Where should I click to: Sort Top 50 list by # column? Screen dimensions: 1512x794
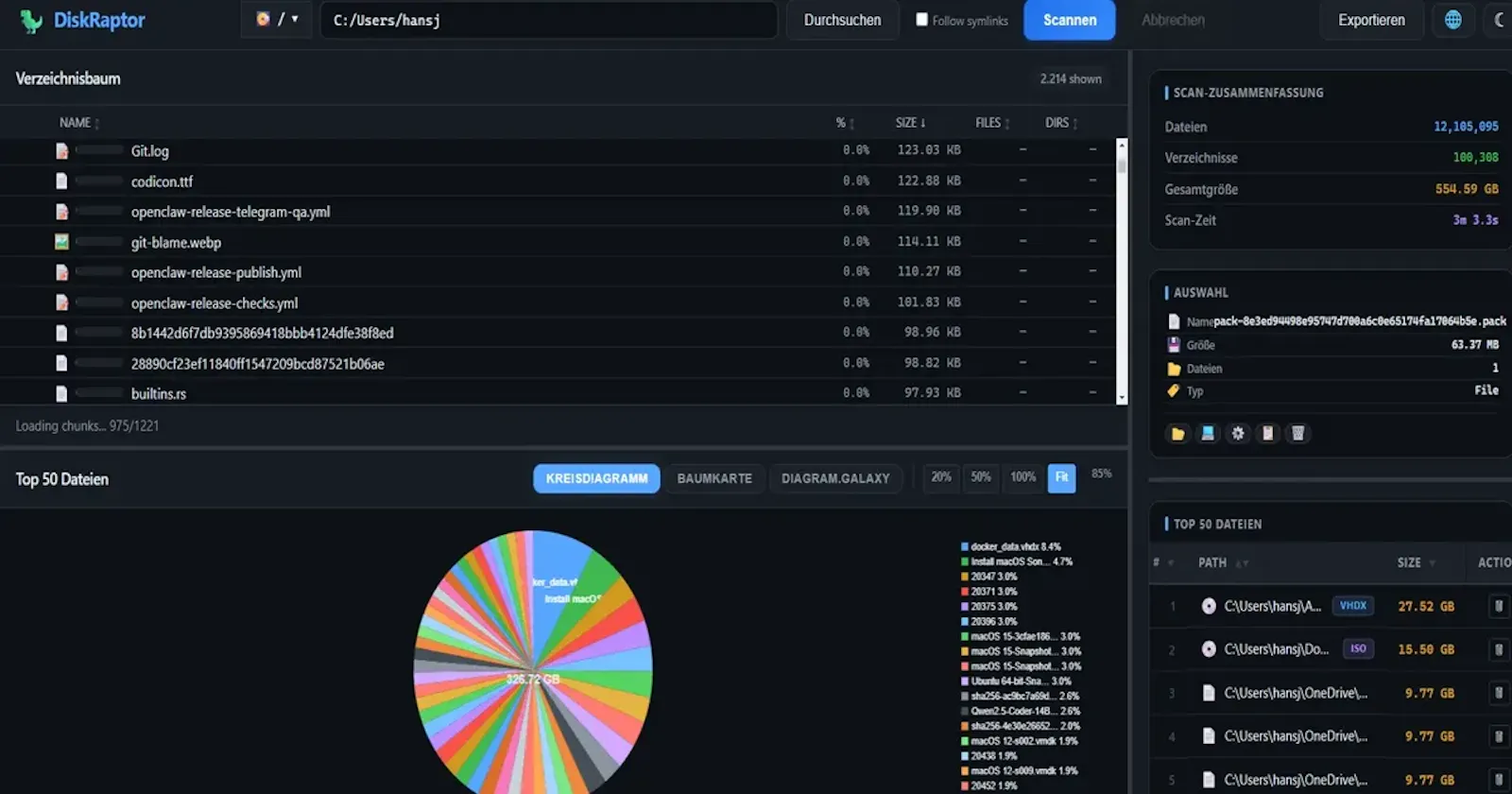1162,562
